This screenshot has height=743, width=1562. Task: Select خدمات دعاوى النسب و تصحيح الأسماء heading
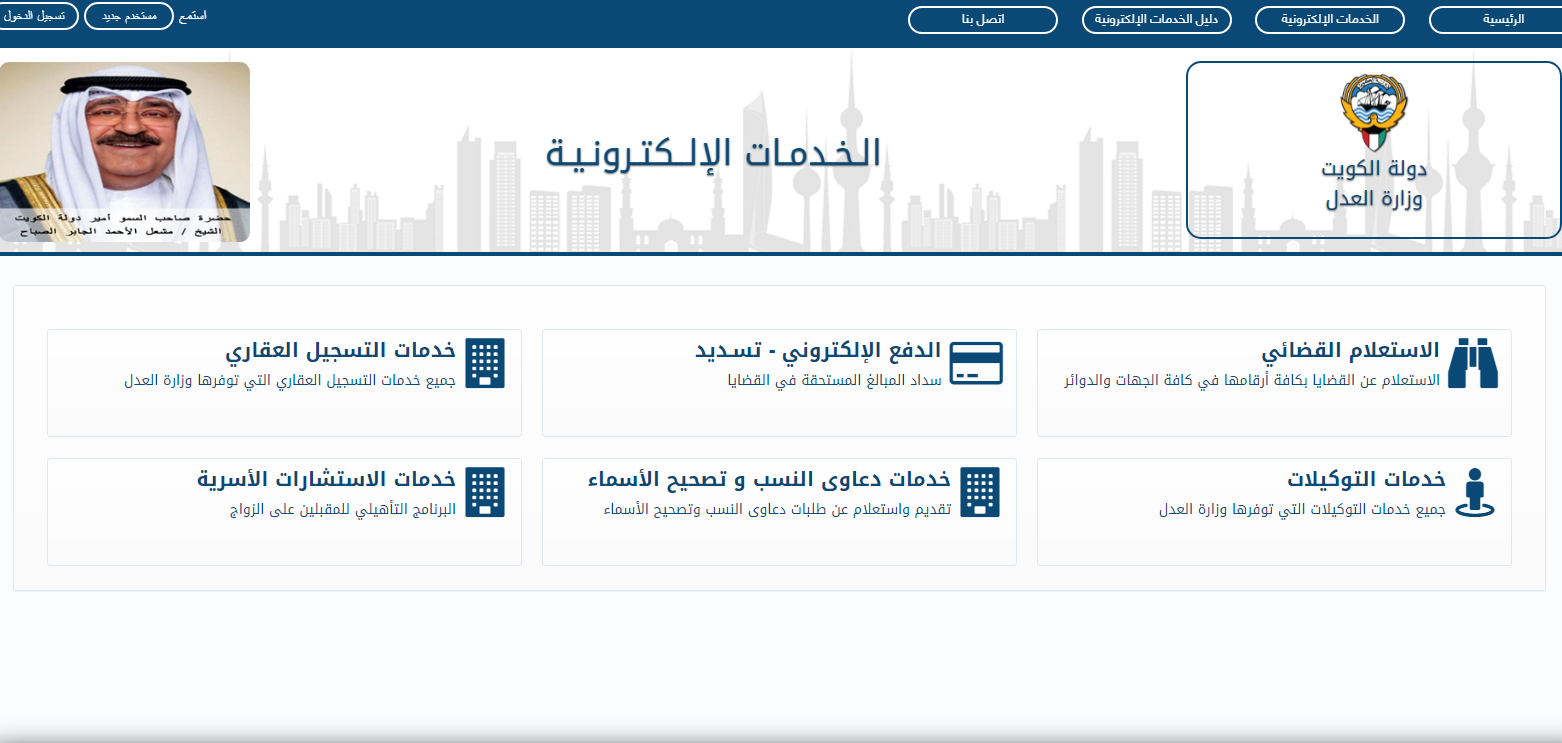[764, 479]
